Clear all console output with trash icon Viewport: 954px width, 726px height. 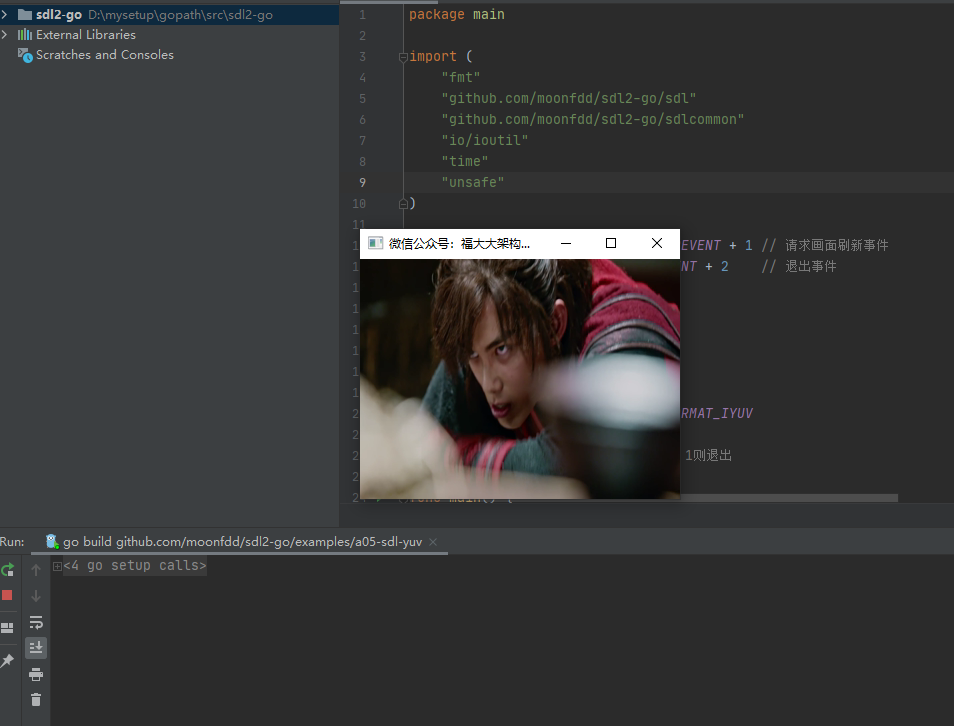pyautogui.click(x=36, y=700)
